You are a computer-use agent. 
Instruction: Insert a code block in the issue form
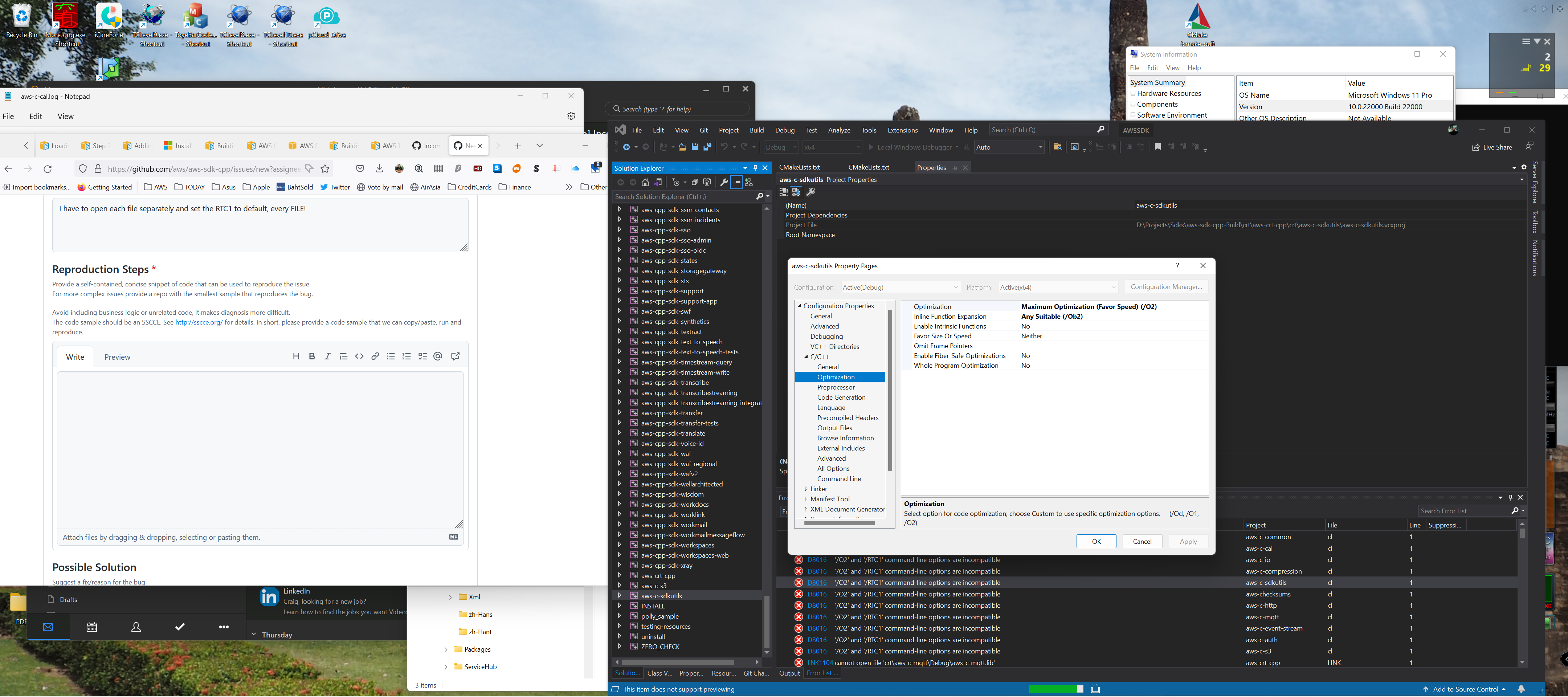[359, 356]
